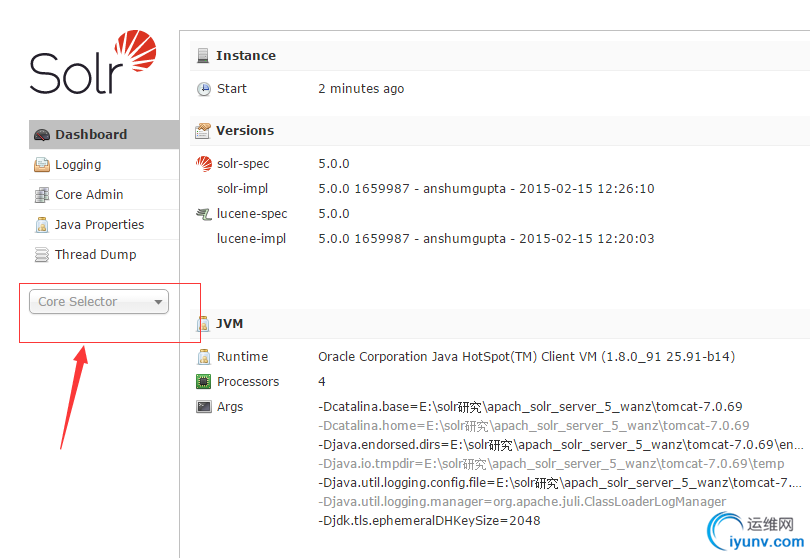Open Java Properties page

tap(104, 225)
